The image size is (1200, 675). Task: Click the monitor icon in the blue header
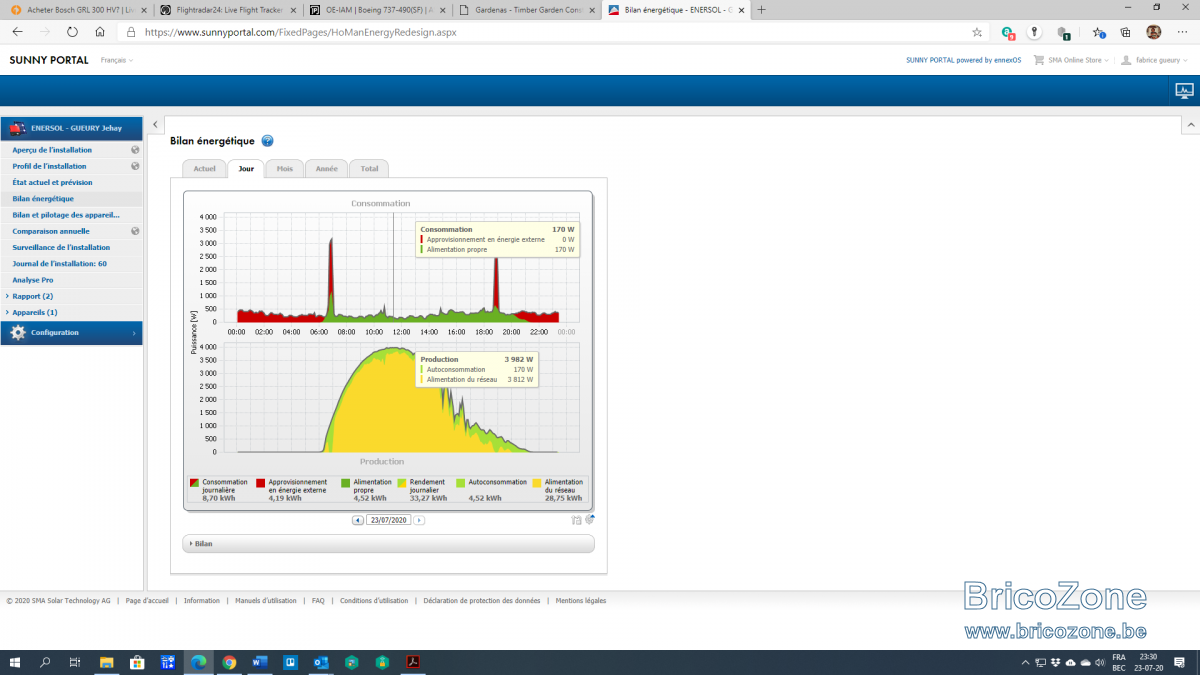1184,91
